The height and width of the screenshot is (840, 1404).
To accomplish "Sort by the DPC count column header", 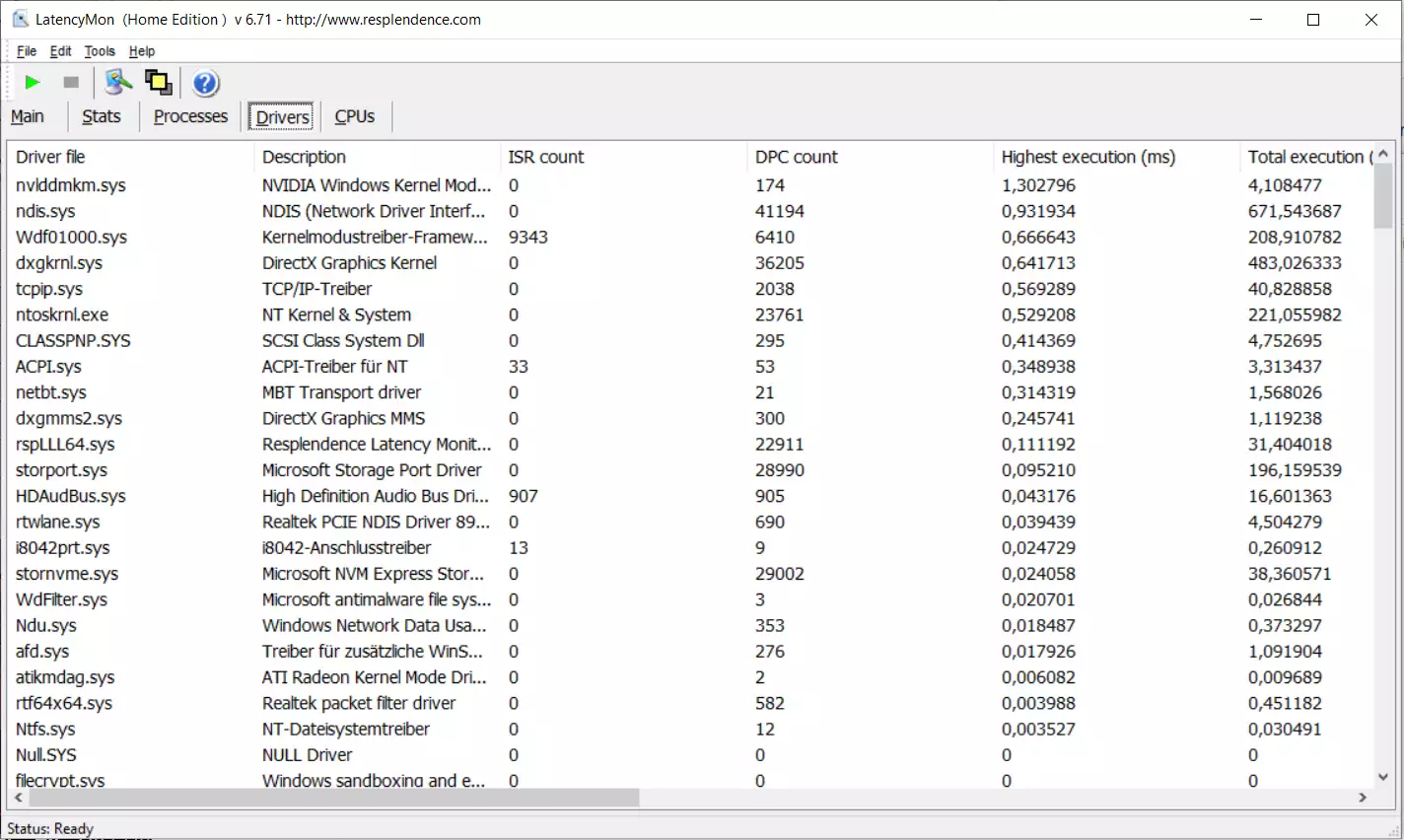I will (x=870, y=157).
